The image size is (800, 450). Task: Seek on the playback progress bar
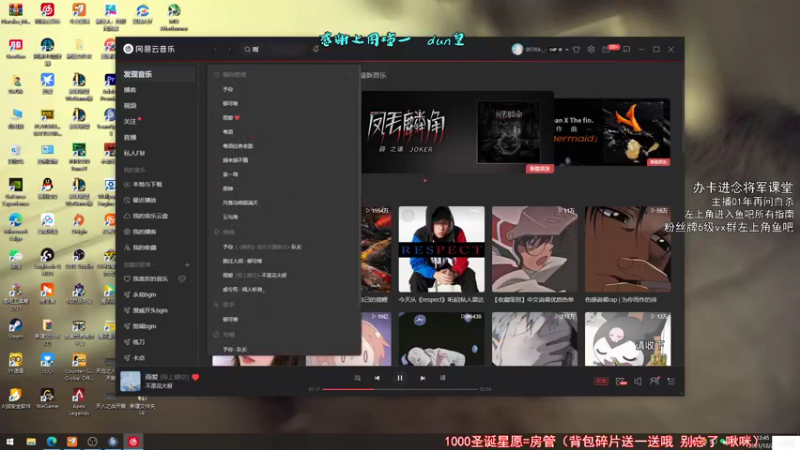tap(400, 389)
